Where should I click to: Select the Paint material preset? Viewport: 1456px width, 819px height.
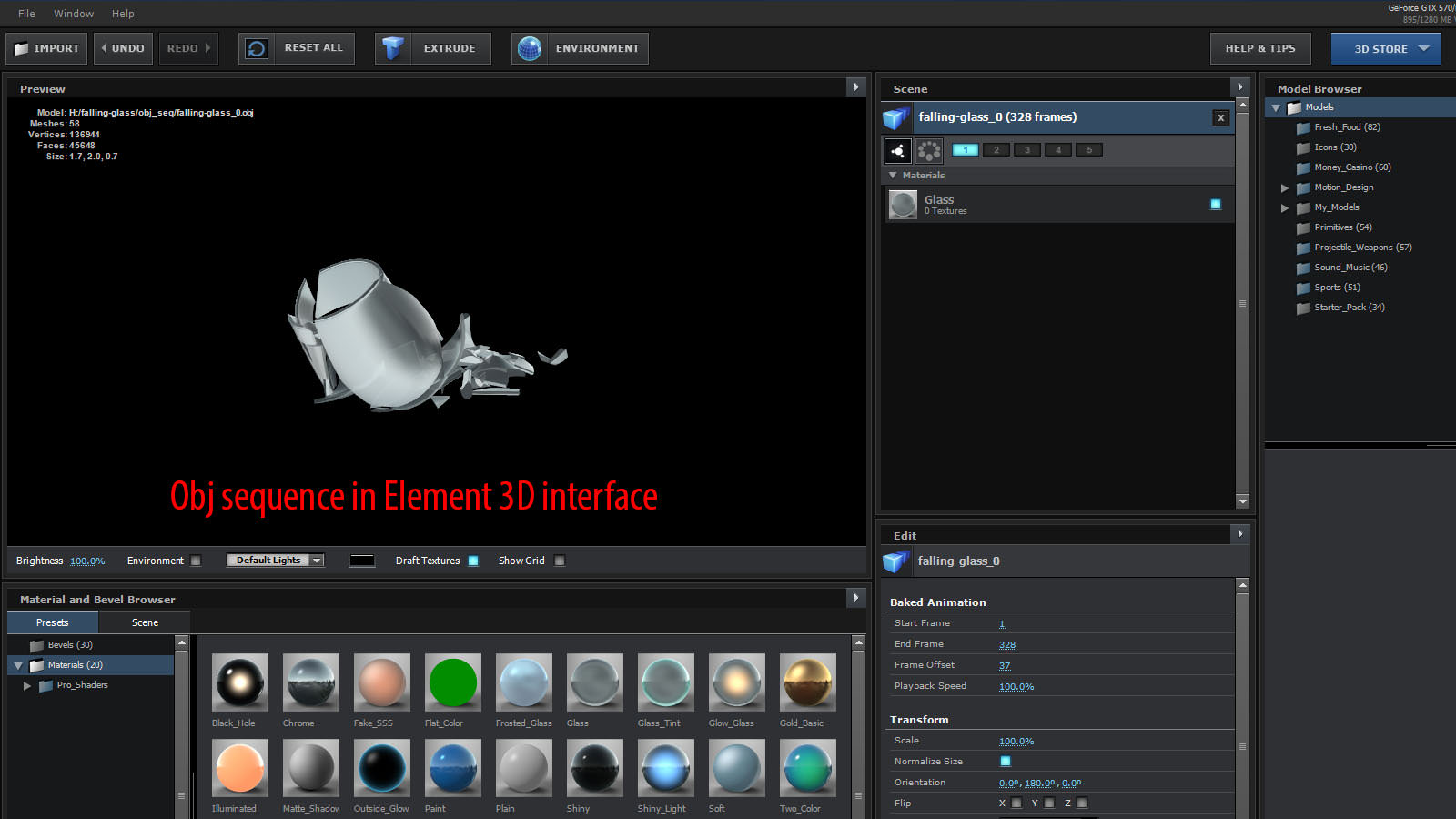coord(453,767)
